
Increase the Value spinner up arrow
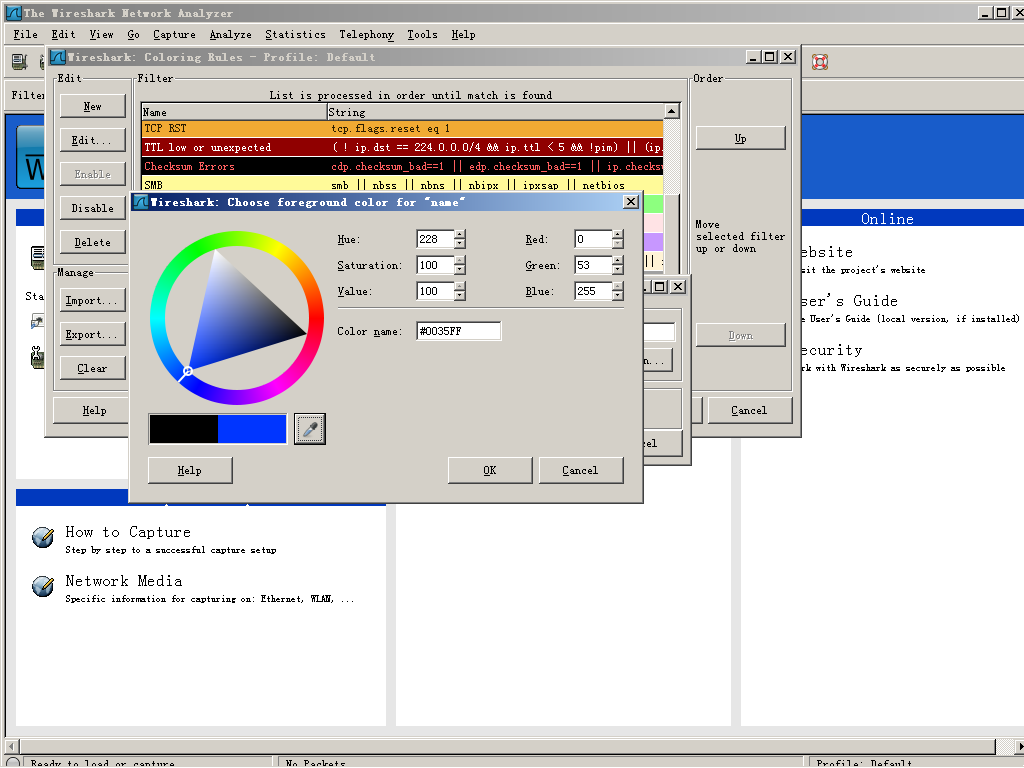point(460,287)
